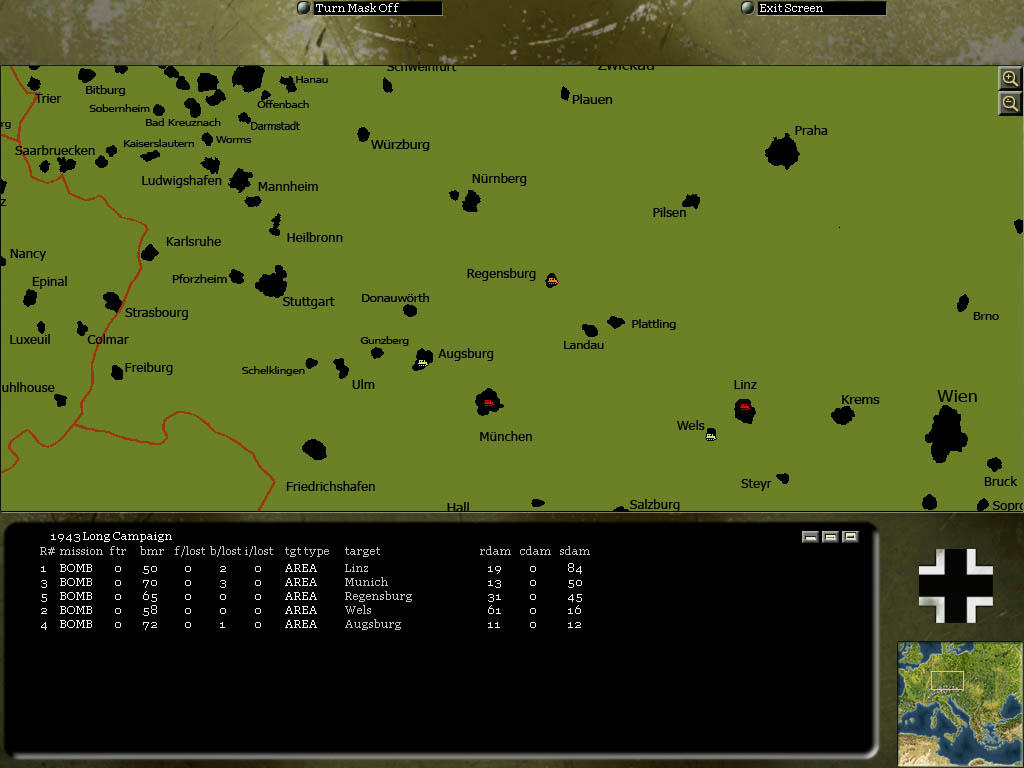The height and width of the screenshot is (768, 1024).
Task: Select the orange raid marker at Regensburg
Action: pyautogui.click(x=552, y=281)
